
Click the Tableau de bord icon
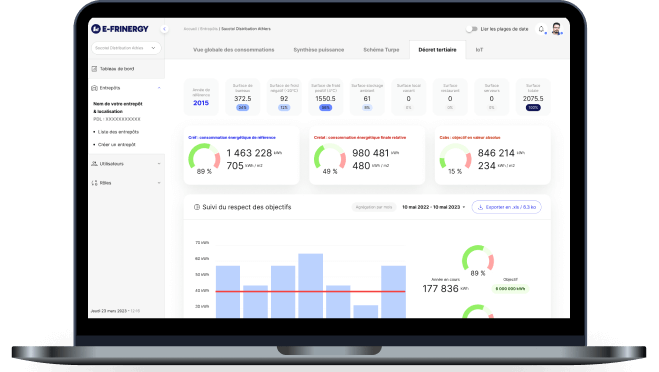(x=94, y=69)
